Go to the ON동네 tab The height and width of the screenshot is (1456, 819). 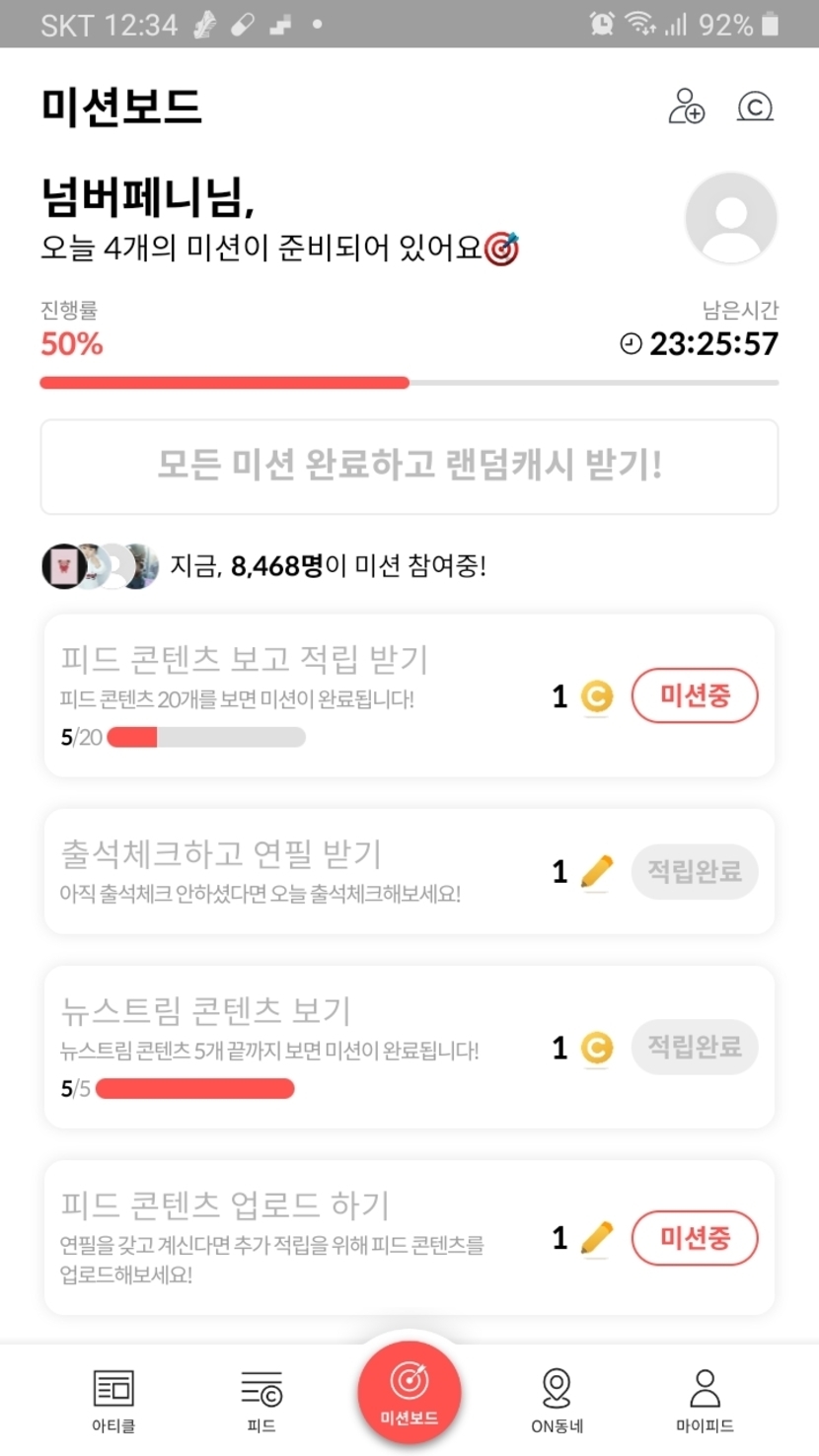(558, 1399)
